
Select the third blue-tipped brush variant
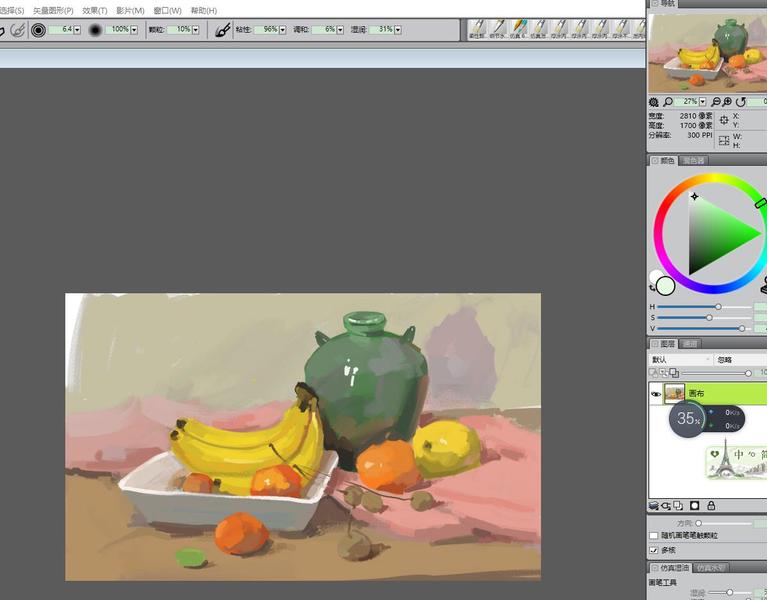pos(518,29)
